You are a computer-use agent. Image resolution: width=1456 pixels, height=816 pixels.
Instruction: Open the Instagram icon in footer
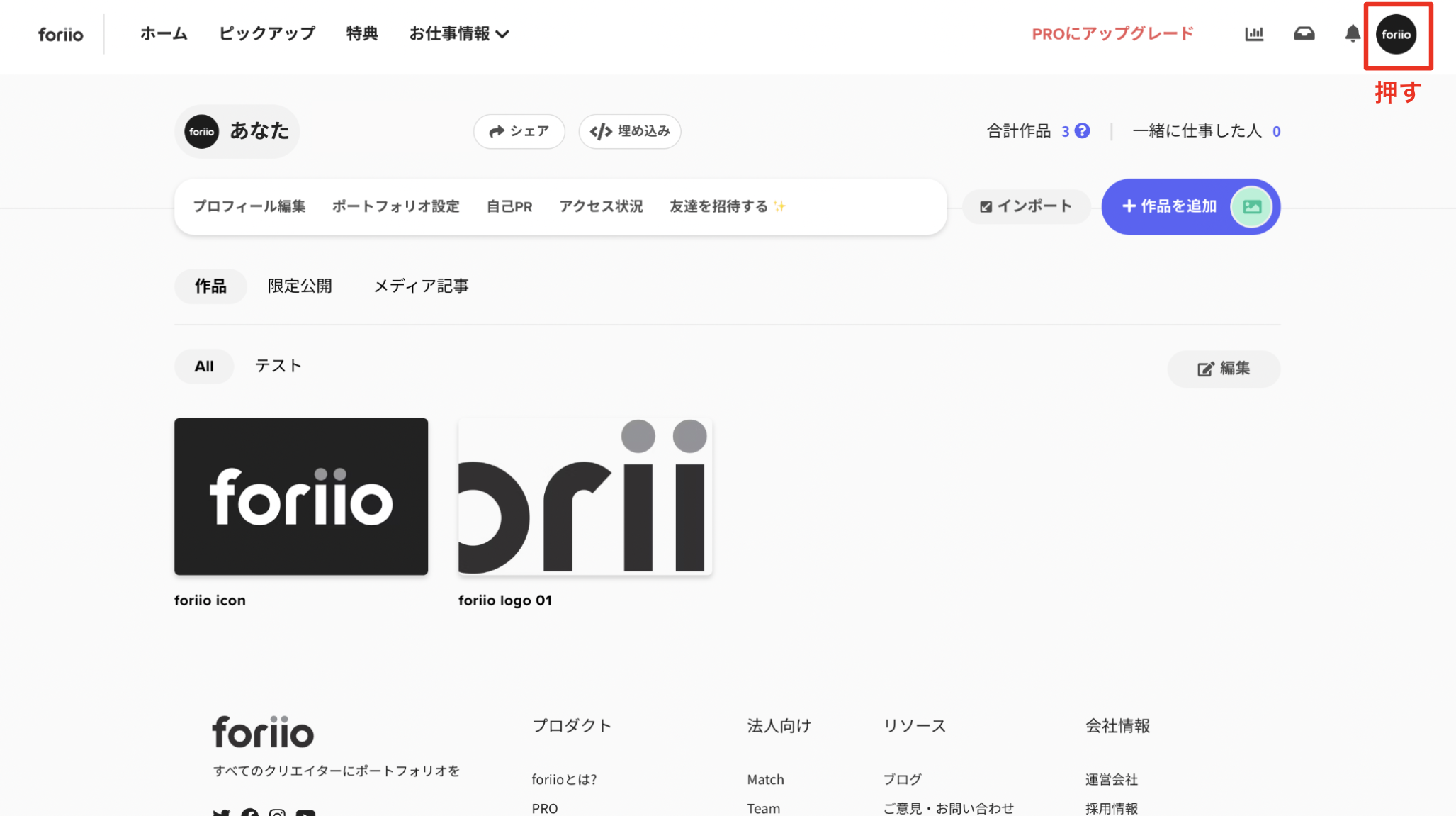(277, 812)
